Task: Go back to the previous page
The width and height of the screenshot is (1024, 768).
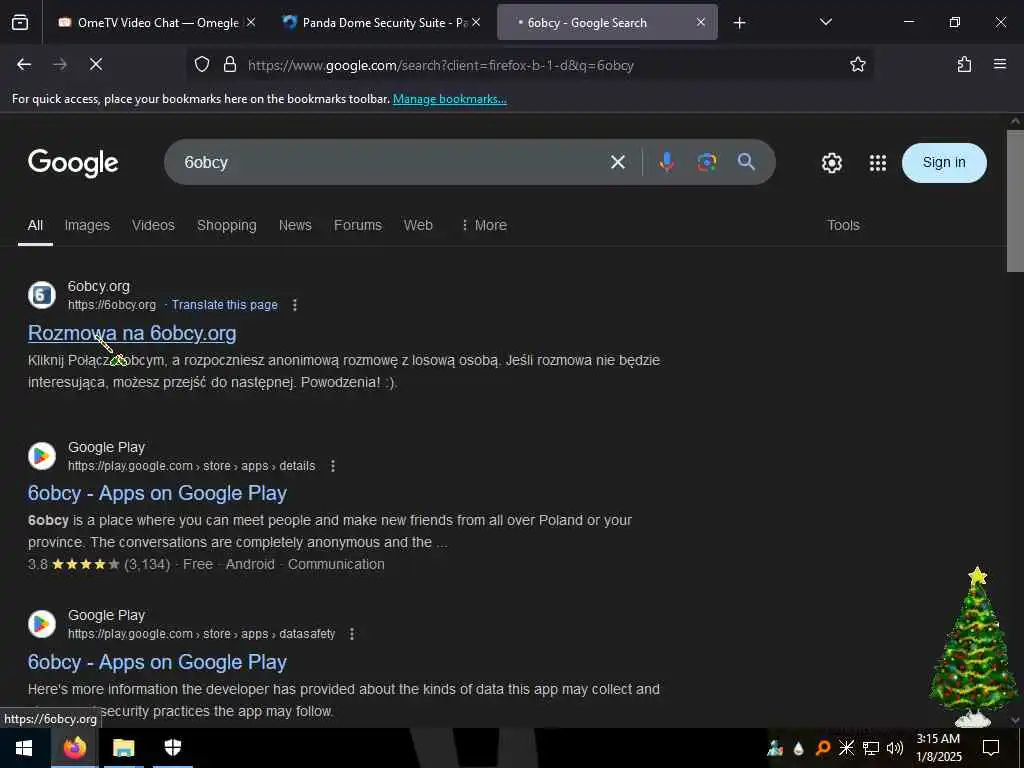Action: click(24, 64)
